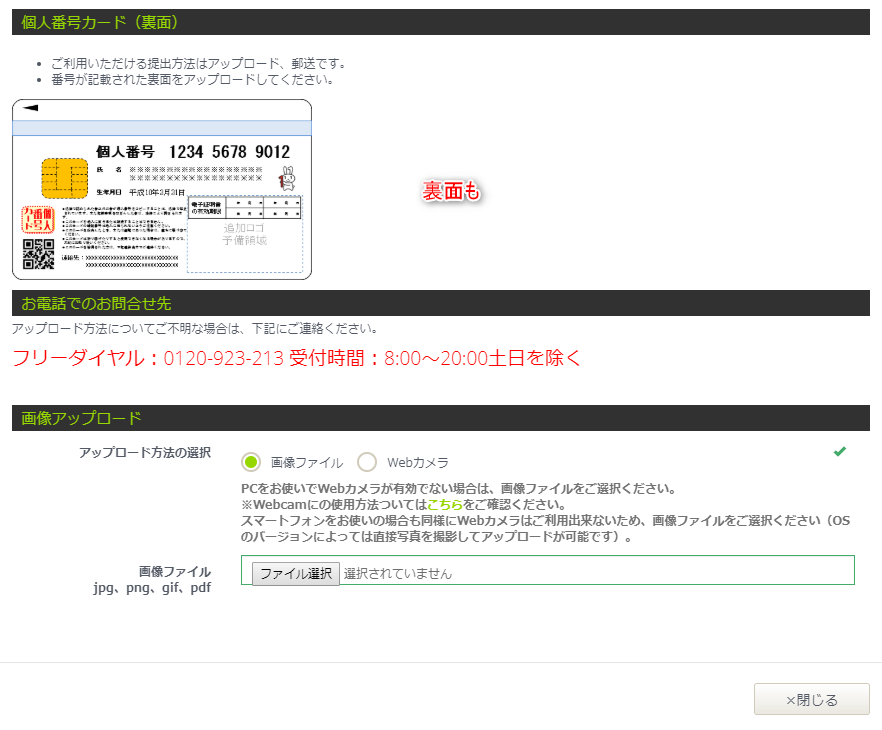Click the 画像アップロード section header

coord(81,418)
